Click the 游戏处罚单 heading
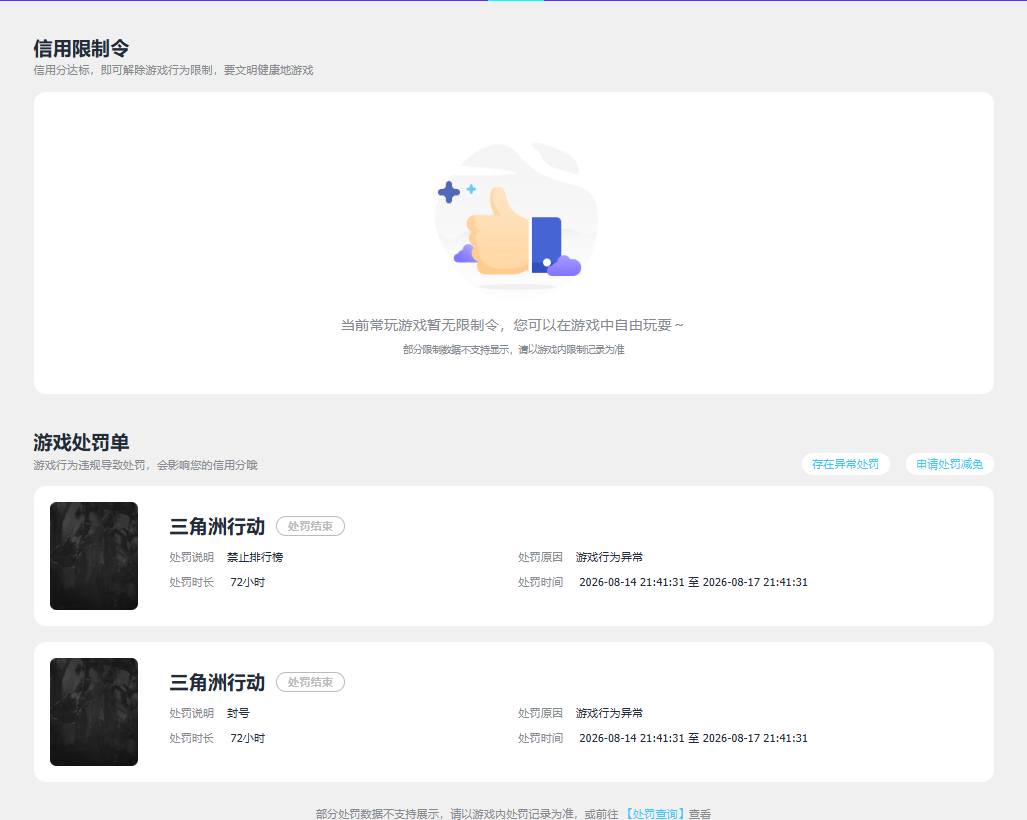The width and height of the screenshot is (1027, 820). (x=81, y=442)
